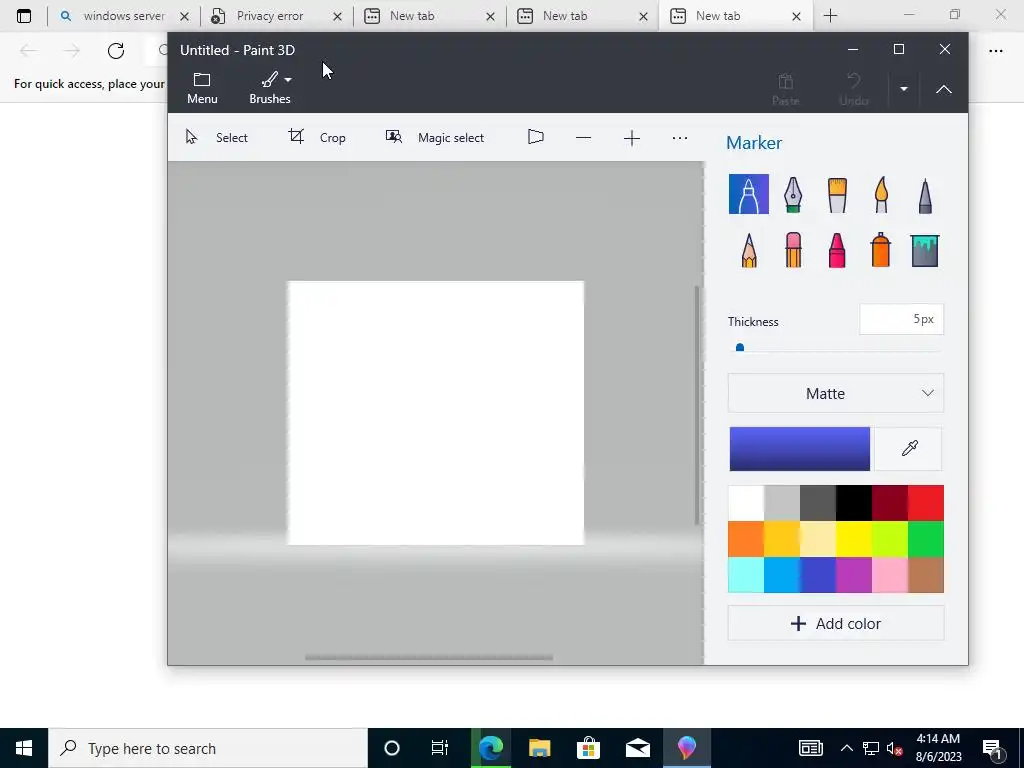The height and width of the screenshot is (768, 1024).
Task: Expand the title bar overflow dropdown arrow
Action: click(x=904, y=89)
